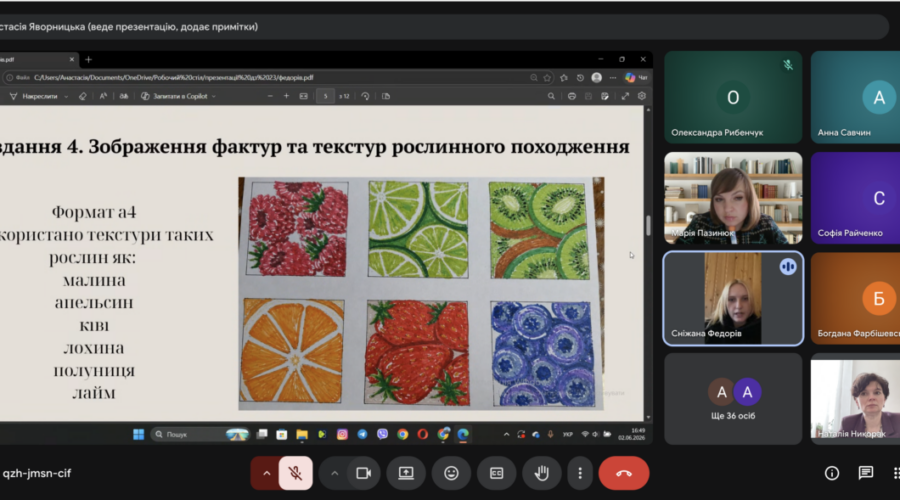Open the favorites list icon in Edge
This screenshot has height=500, width=900.
click(564, 77)
